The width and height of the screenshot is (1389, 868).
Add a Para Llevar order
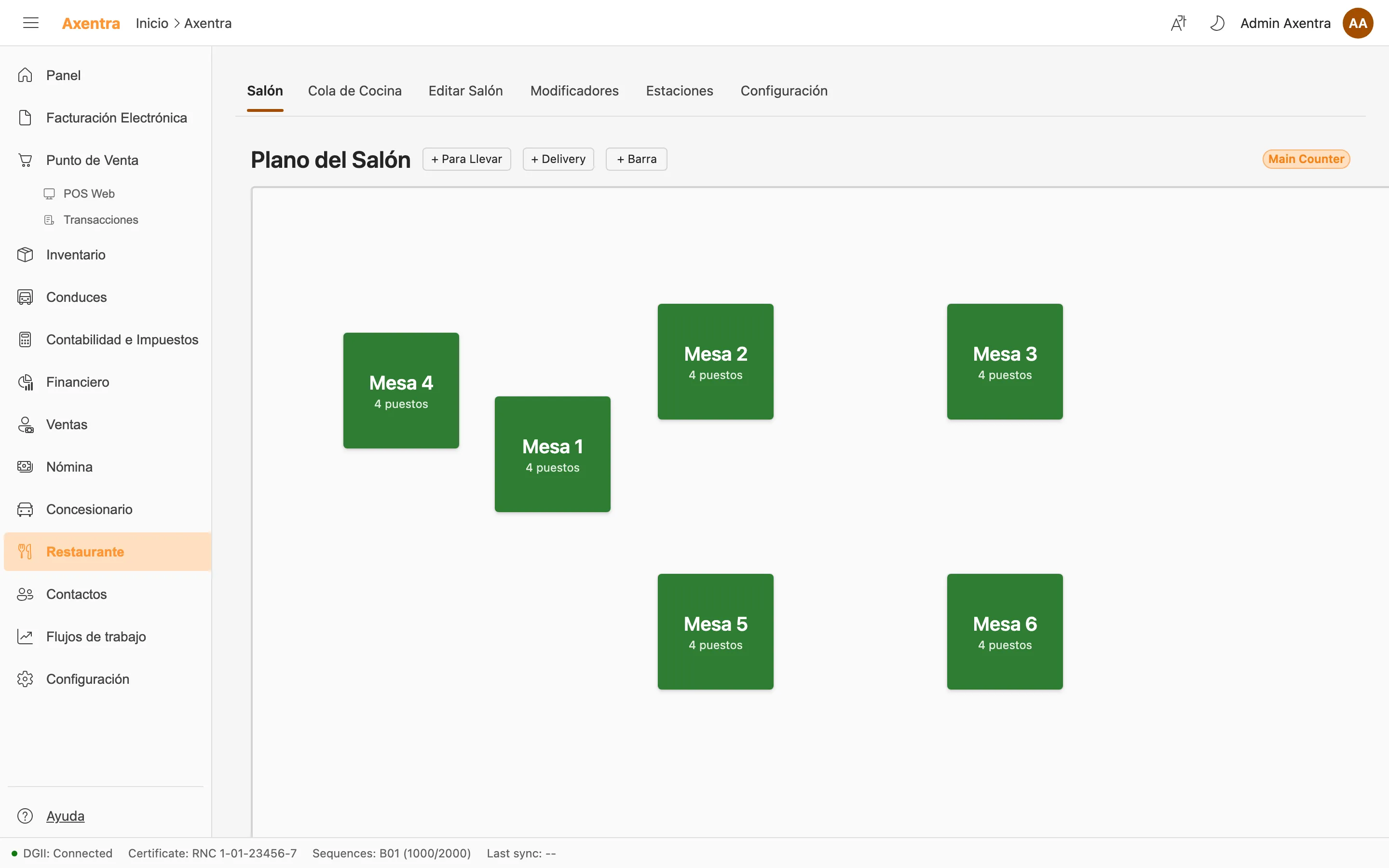tap(467, 159)
